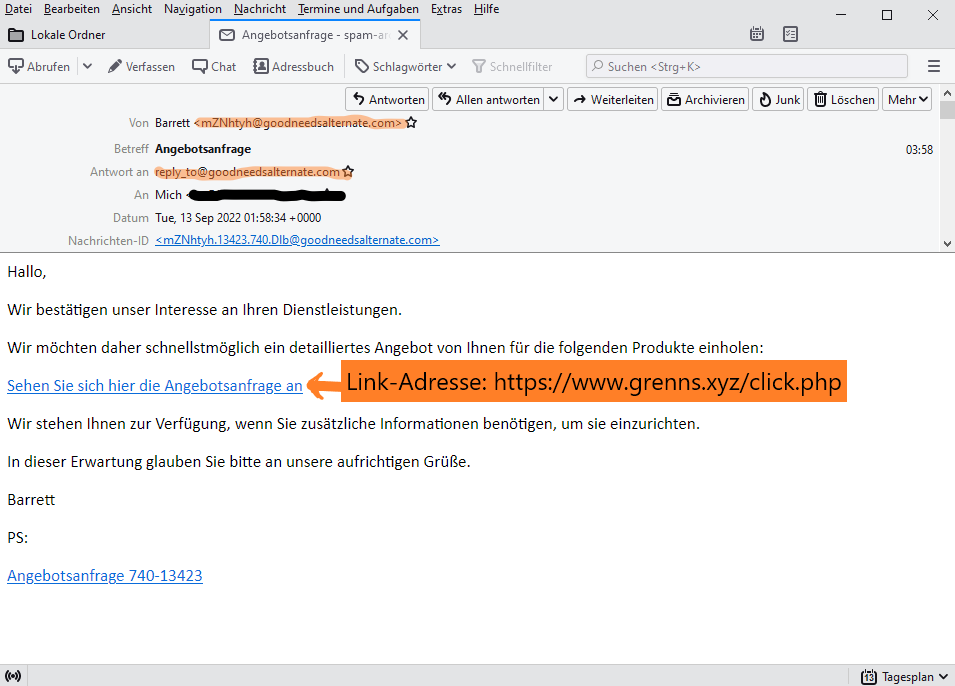955x686 pixels.
Task: Toggle the star next to the sender address
Action: click(x=411, y=123)
